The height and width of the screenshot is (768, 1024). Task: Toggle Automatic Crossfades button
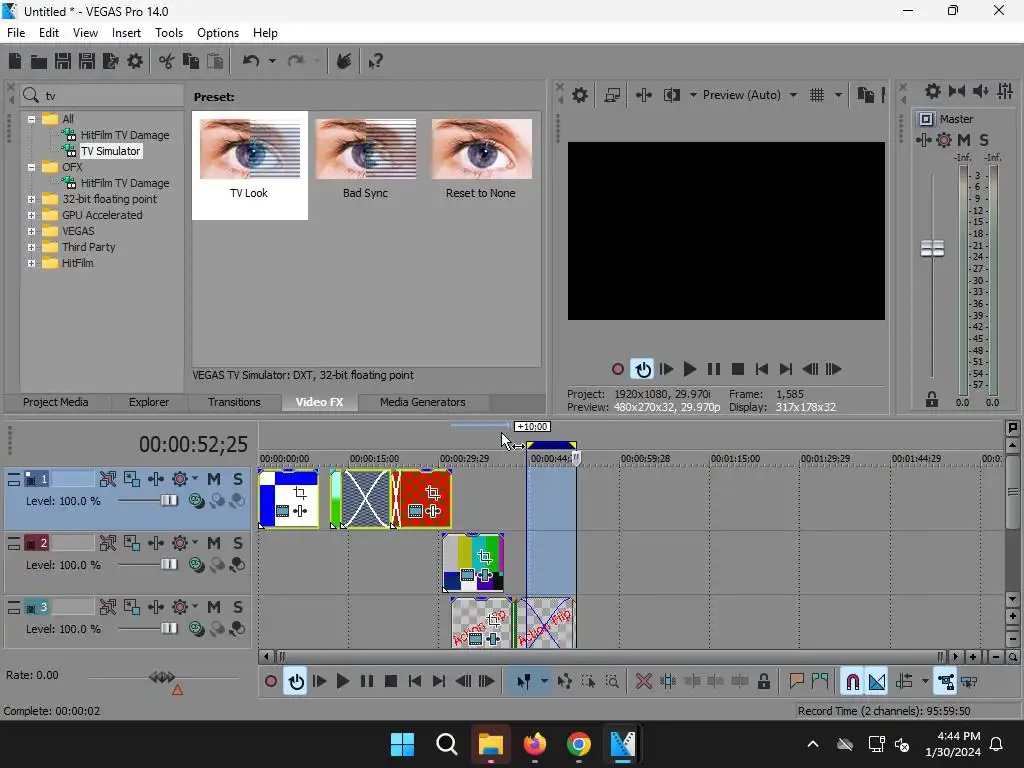[876, 681]
